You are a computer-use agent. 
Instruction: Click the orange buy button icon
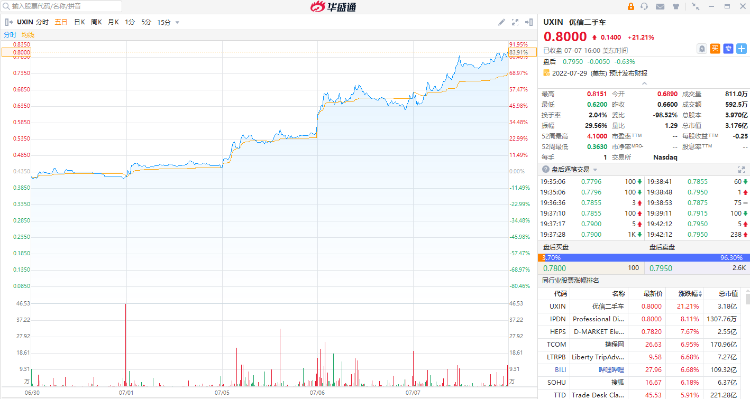(x=715, y=48)
